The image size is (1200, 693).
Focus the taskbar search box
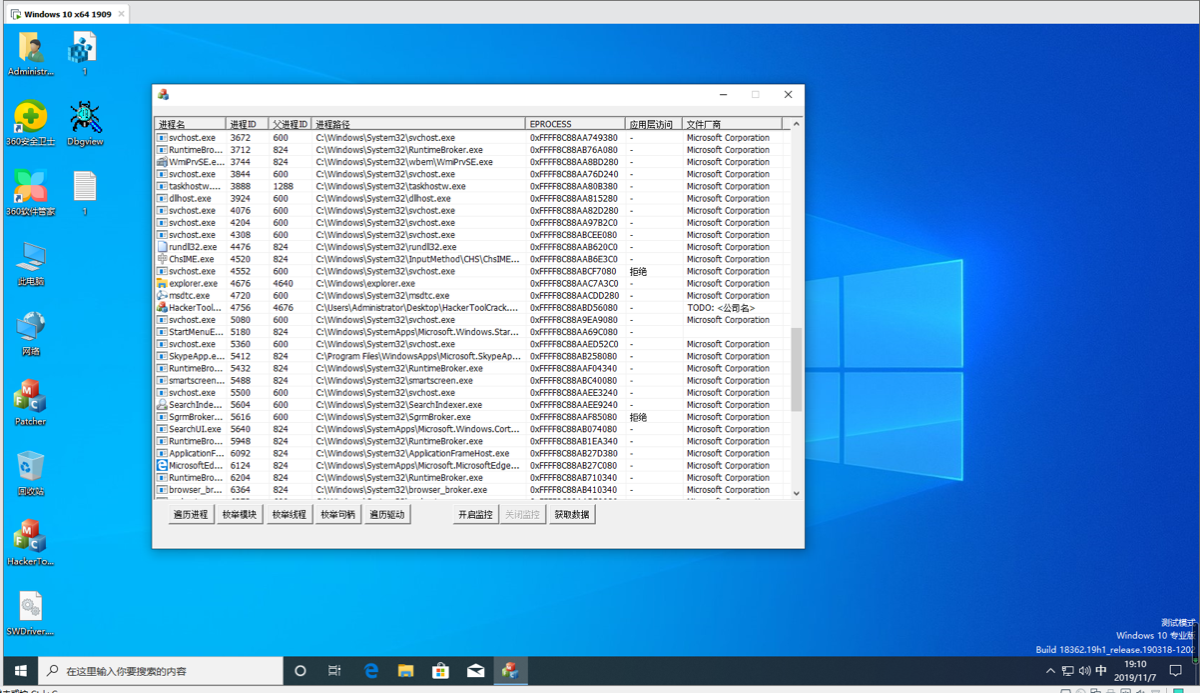[x=160, y=670]
